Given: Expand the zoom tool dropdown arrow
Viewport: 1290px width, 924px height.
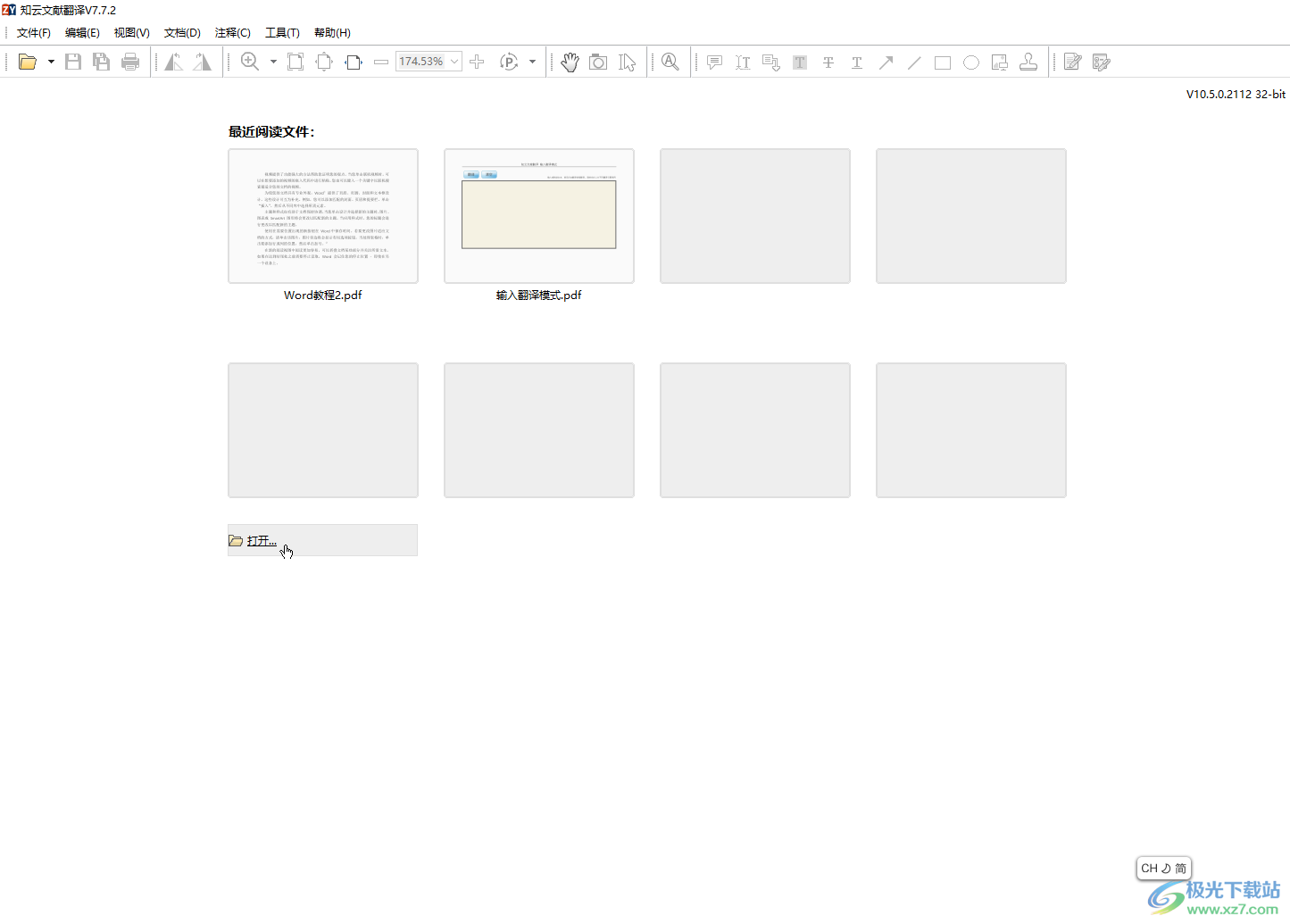Looking at the screenshot, I should coord(273,62).
